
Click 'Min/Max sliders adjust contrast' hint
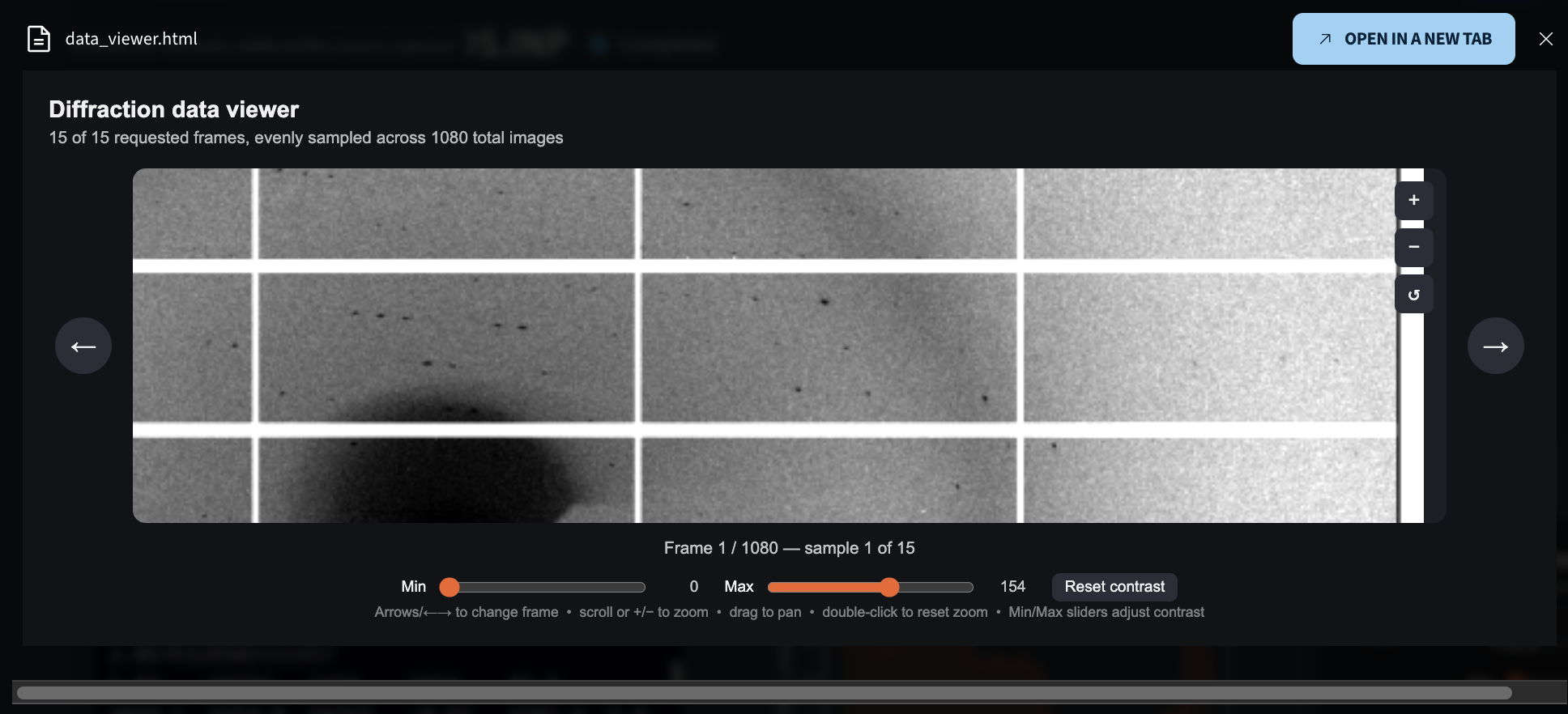pyautogui.click(x=1106, y=612)
